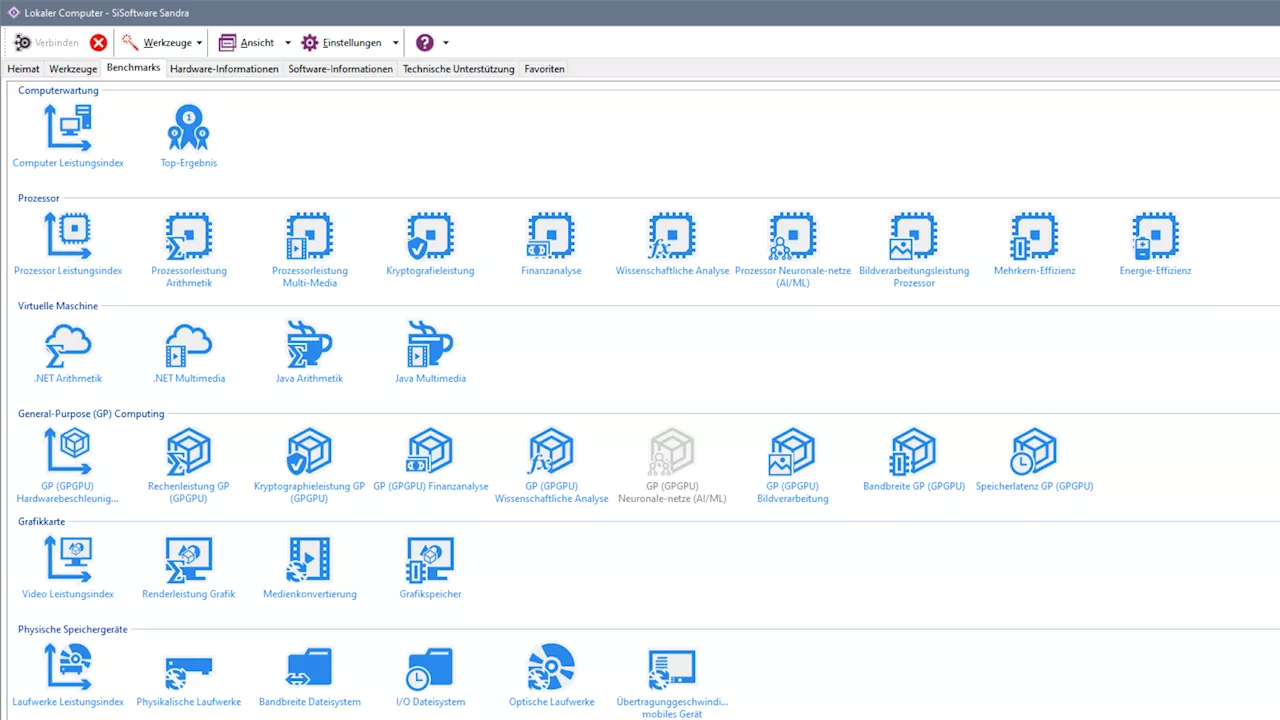1280x720 pixels.
Task: Start Bildverarbeitungsleistung Prozessor benchmark
Action: (914, 250)
